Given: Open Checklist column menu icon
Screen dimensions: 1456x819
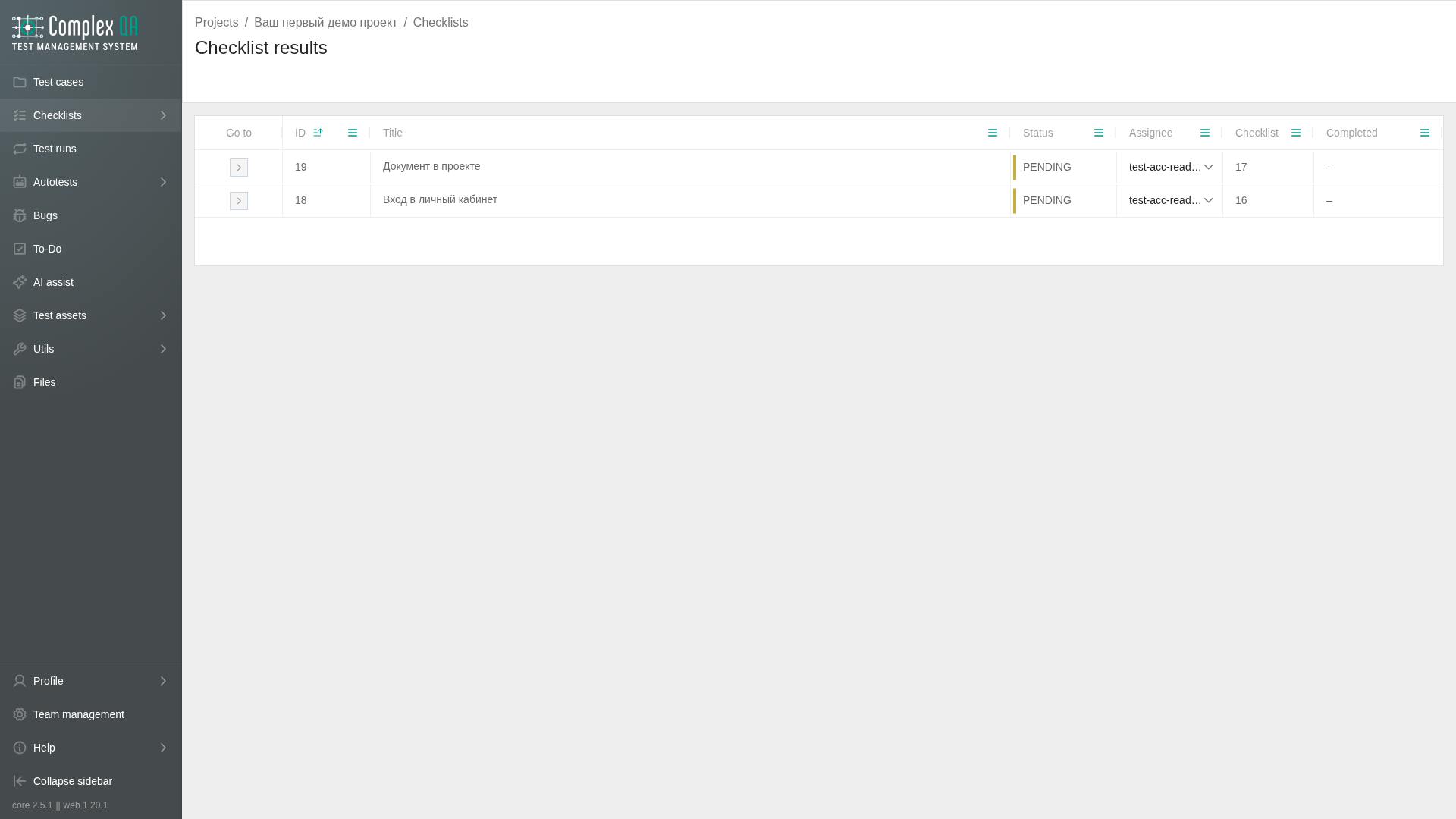Looking at the screenshot, I should pyautogui.click(x=1296, y=133).
